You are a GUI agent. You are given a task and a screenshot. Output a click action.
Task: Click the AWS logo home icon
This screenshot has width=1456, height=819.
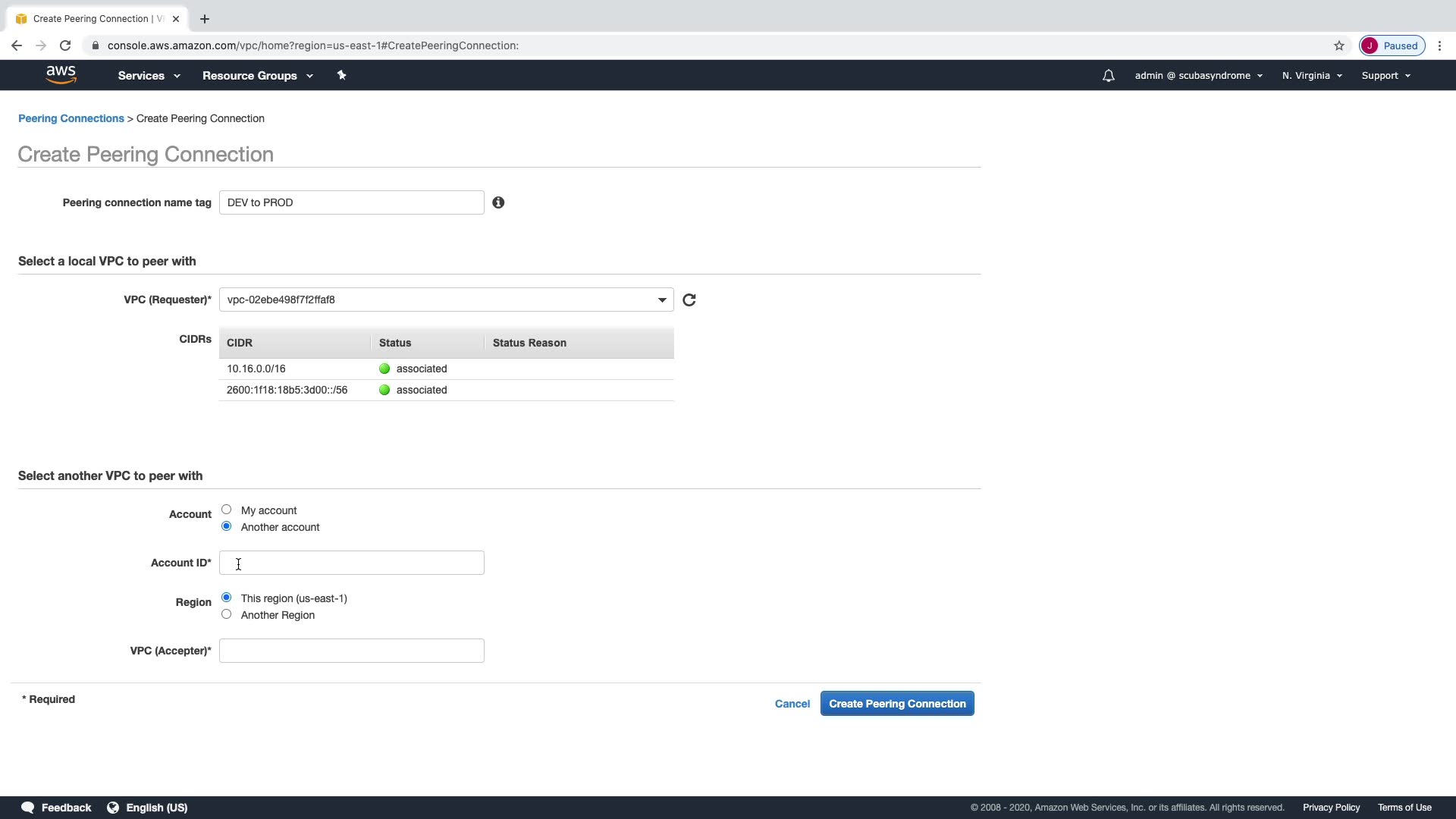[x=61, y=74]
